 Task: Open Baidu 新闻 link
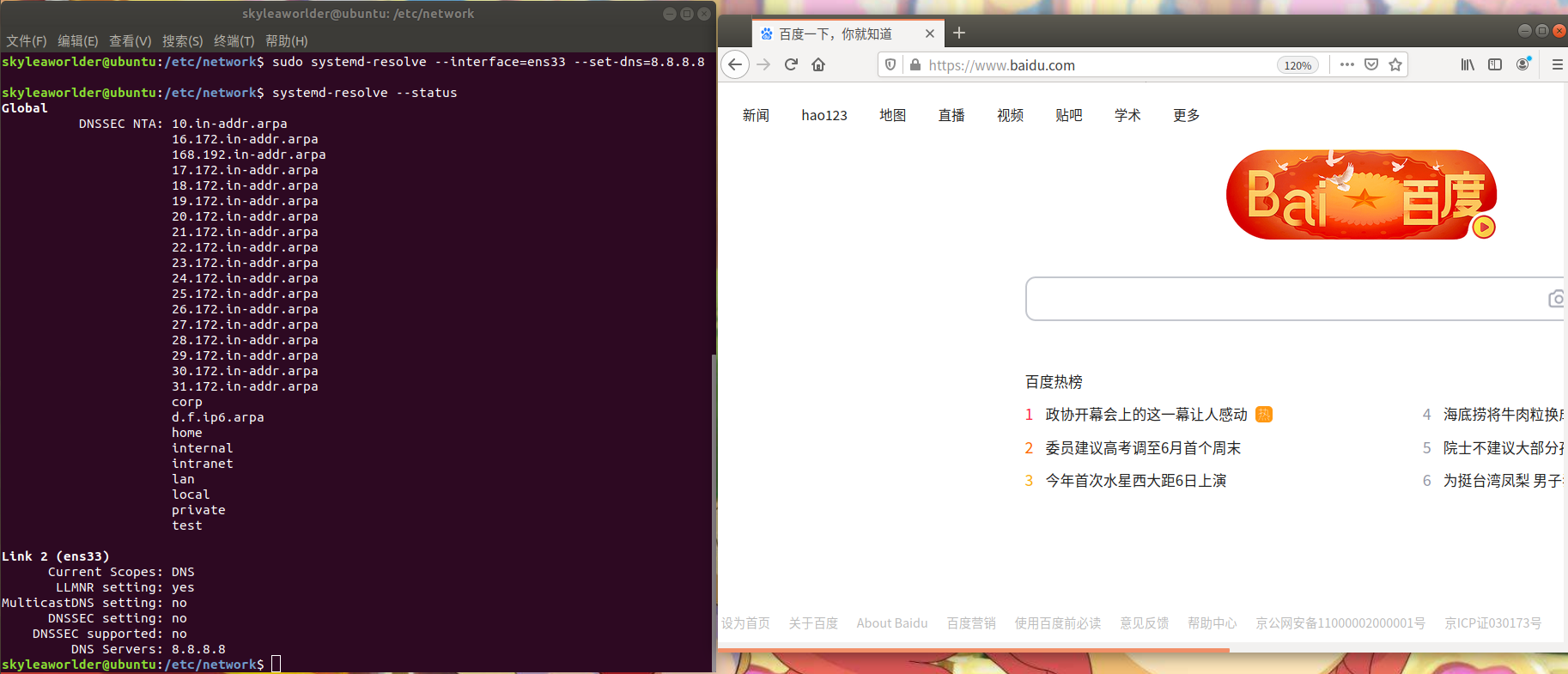tap(756, 115)
